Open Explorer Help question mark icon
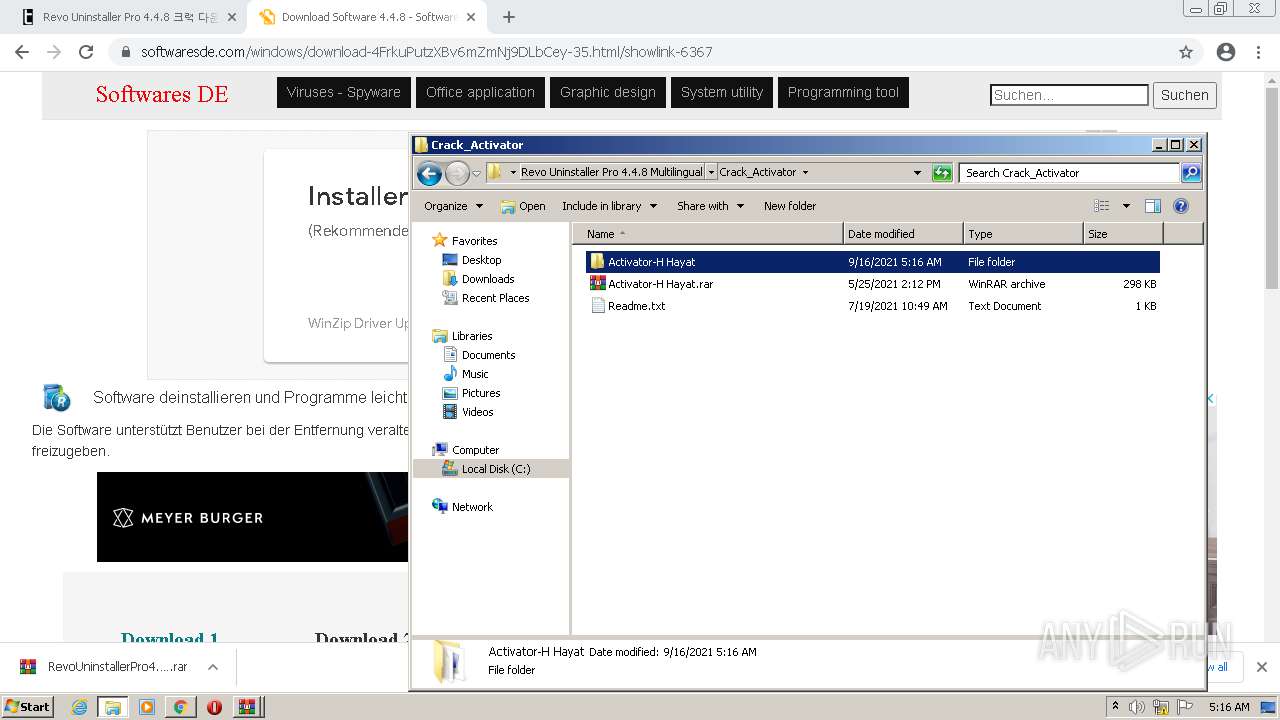This screenshot has height=720, width=1280. point(1181,206)
